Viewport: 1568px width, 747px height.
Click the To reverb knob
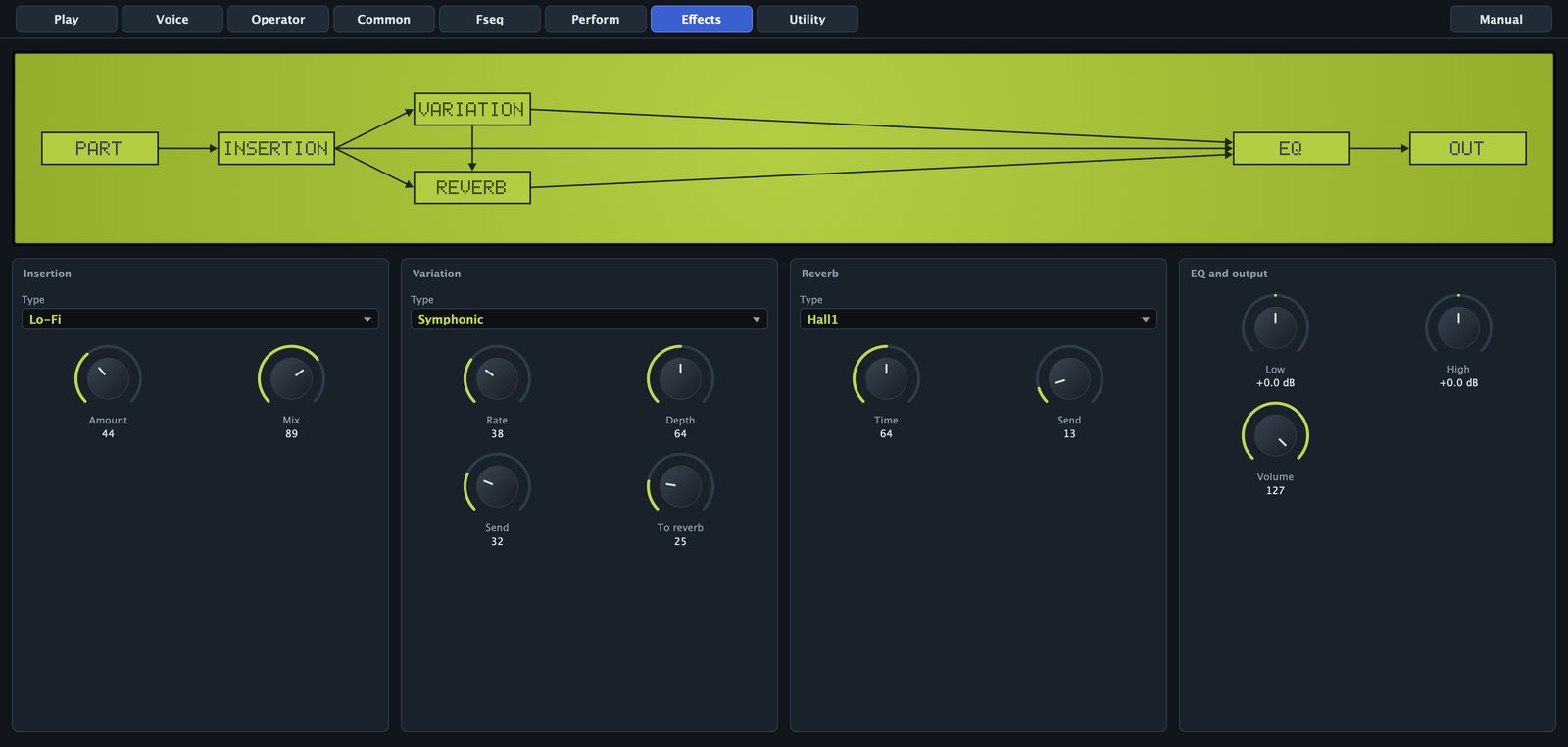click(680, 486)
